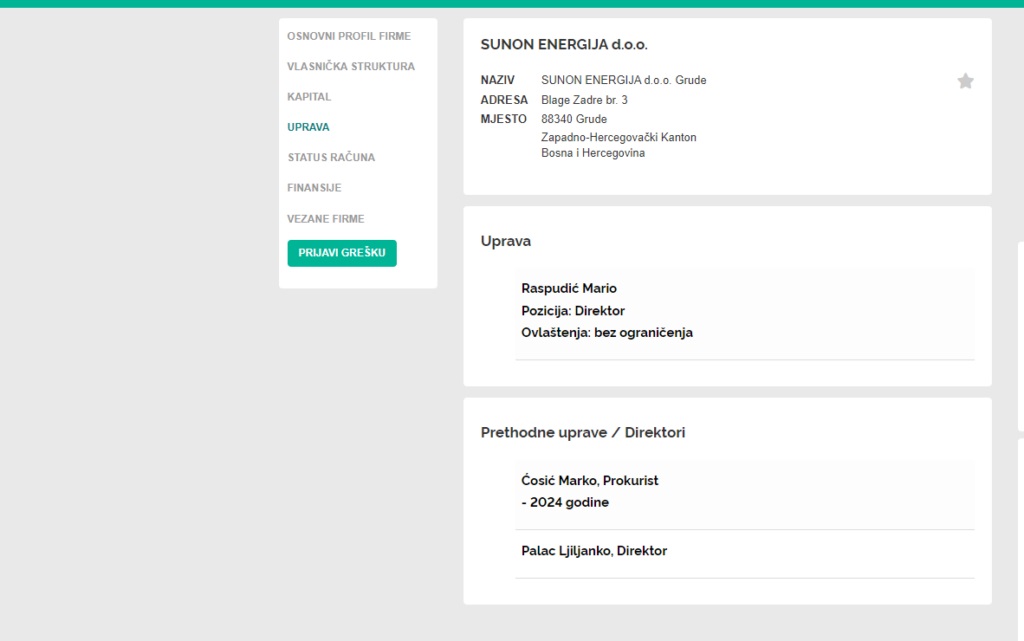Open the Osnovni profil firme section

tap(349, 36)
